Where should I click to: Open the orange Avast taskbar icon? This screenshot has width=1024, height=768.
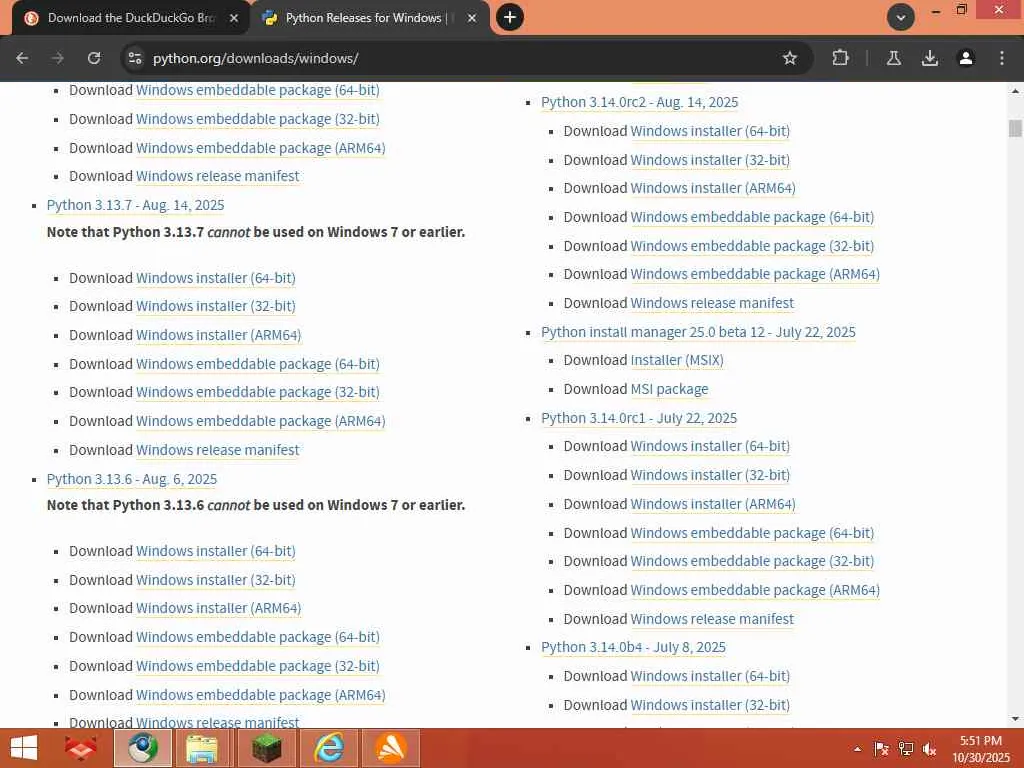(391, 748)
